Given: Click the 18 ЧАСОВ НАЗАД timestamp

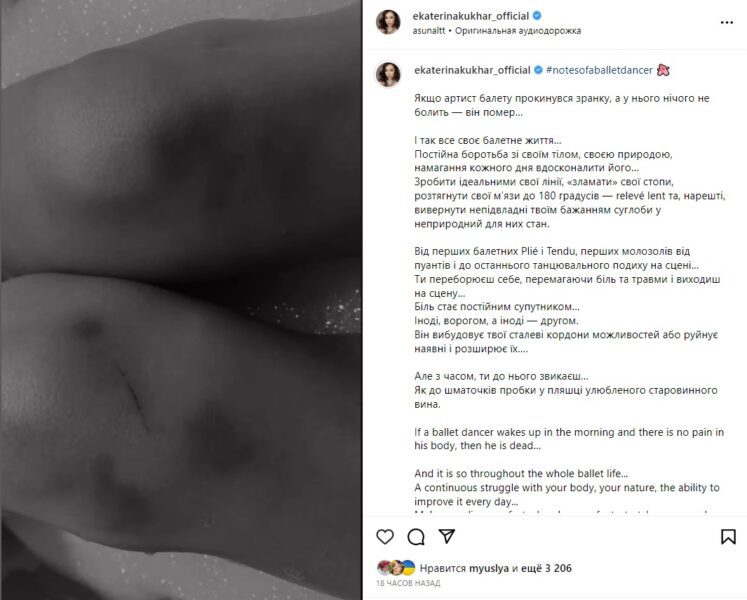Looking at the screenshot, I should [408, 583].
